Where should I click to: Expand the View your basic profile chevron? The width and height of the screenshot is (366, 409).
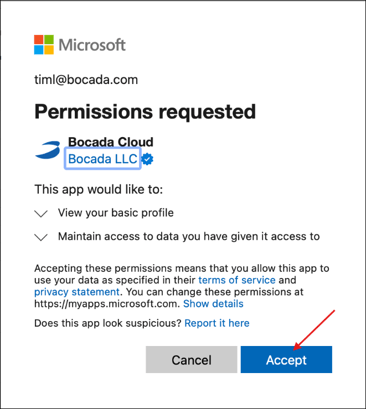point(41,213)
